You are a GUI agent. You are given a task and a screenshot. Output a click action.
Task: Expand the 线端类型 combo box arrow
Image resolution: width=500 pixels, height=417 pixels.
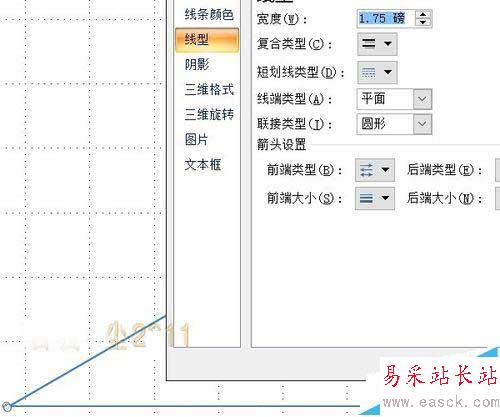point(422,99)
